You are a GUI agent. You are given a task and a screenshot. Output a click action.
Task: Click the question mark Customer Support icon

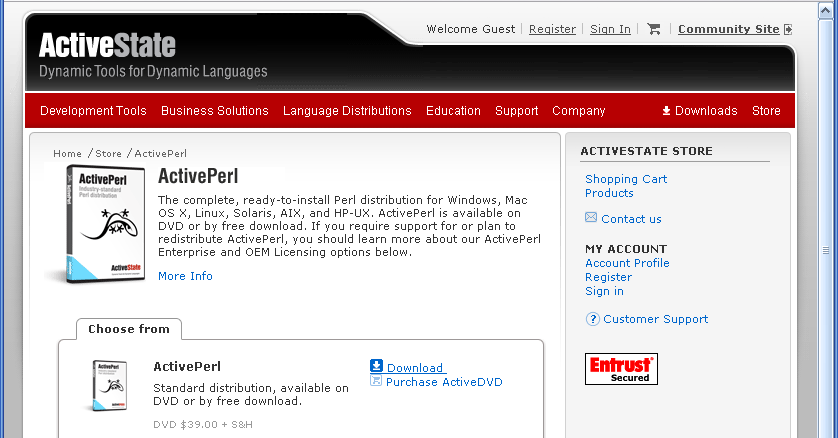[x=593, y=319]
